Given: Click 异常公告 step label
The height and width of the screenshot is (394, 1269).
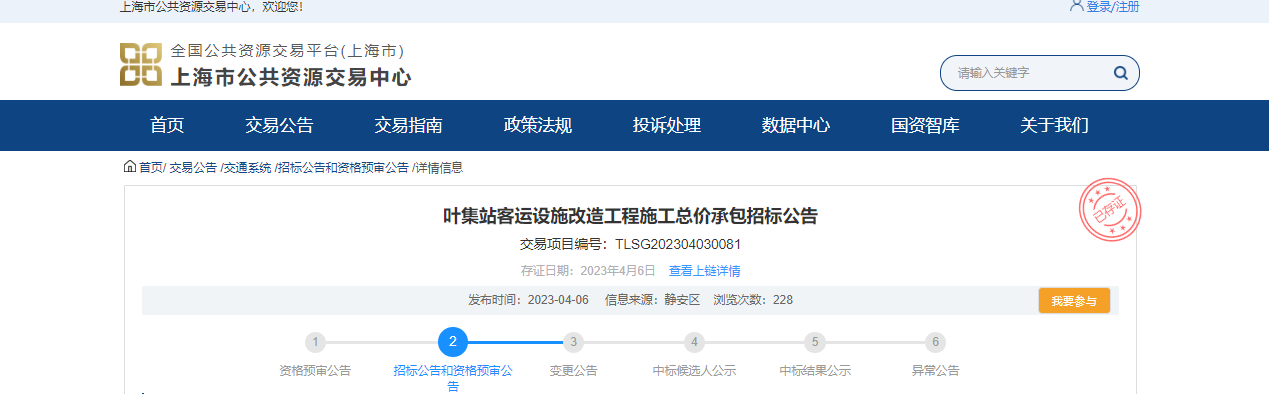Looking at the screenshot, I should pyautogui.click(x=935, y=371).
